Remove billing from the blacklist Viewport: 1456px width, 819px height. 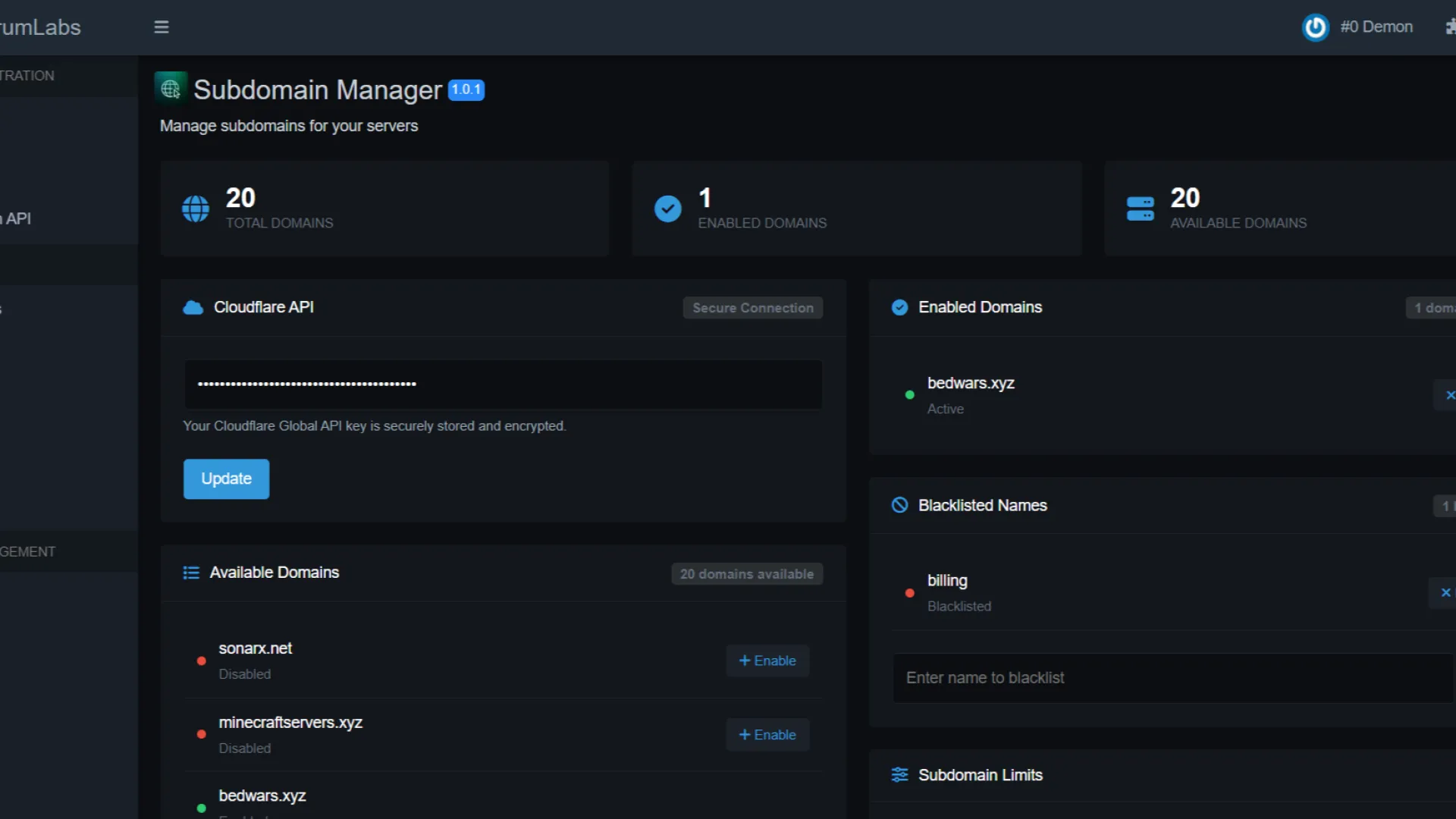[1445, 593]
